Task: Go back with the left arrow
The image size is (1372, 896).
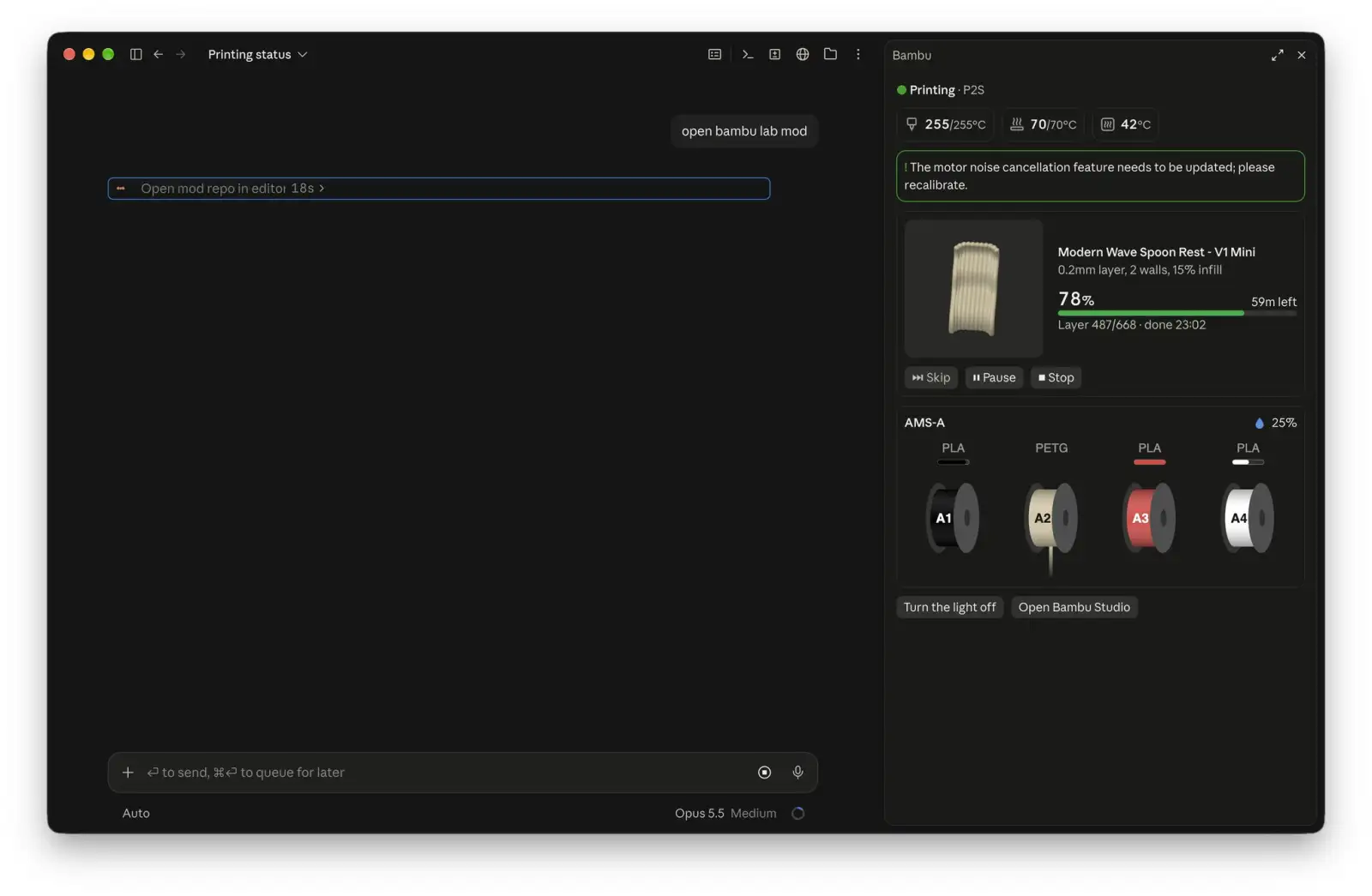Action: point(159,54)
